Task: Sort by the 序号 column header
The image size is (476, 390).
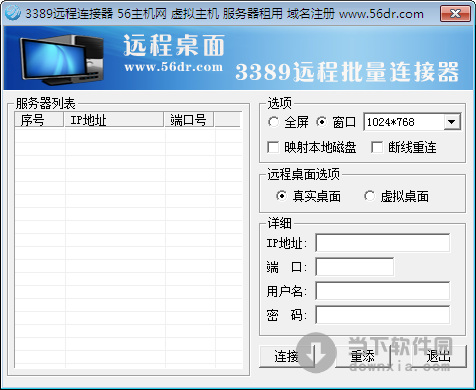Action: pos(39,120)
